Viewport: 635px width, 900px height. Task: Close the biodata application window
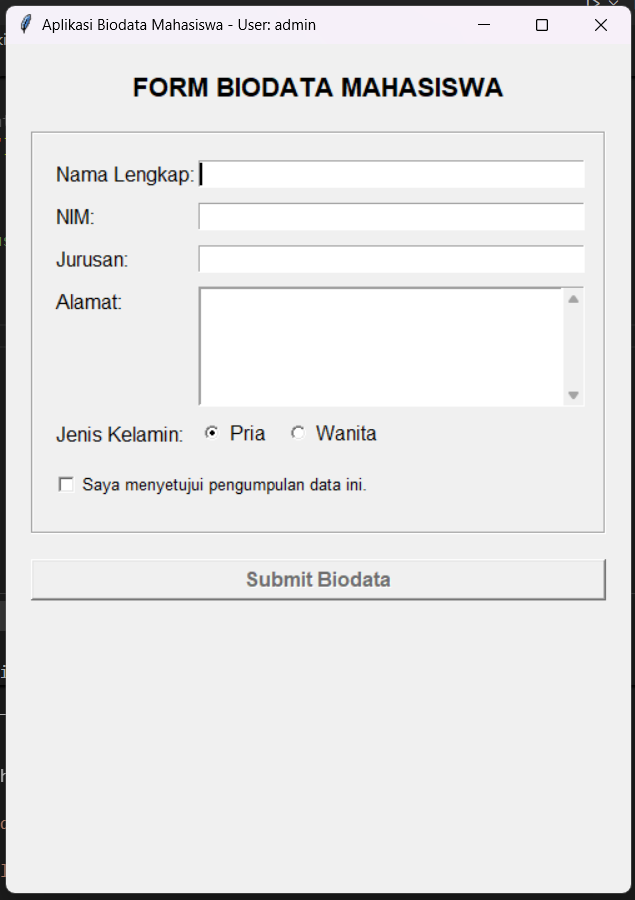click(600, 24)
